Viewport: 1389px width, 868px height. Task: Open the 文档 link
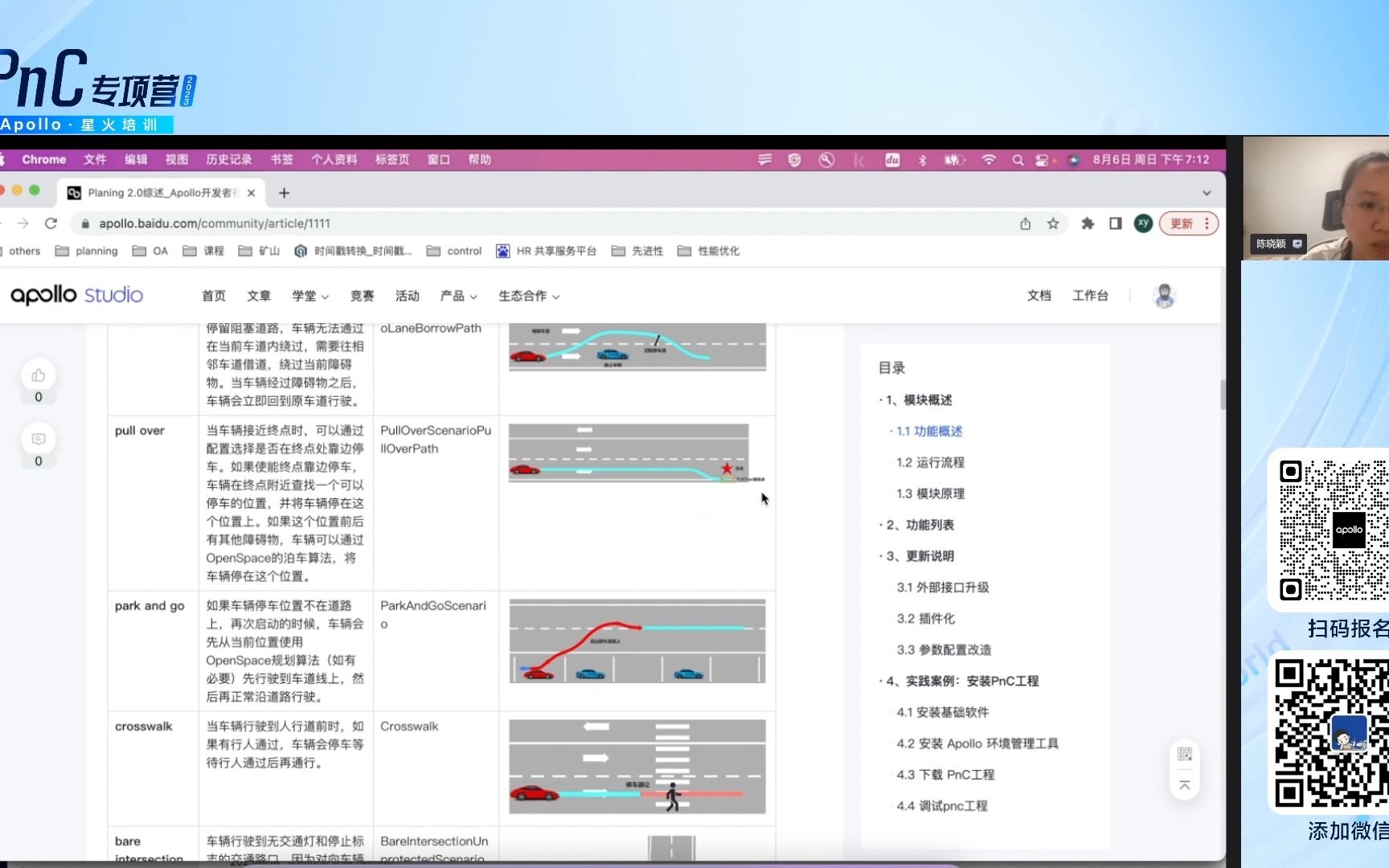pyautogui.click(x=1039, y=296)
